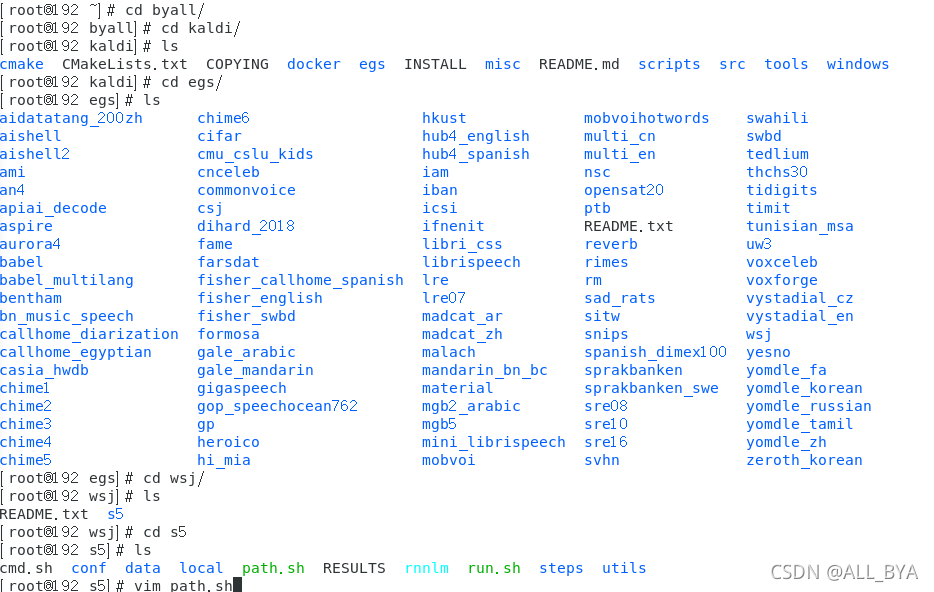The height and width of the screenshot is (592, 934).
Task: Select the wsj directory entry
Action: click(758, 334)
